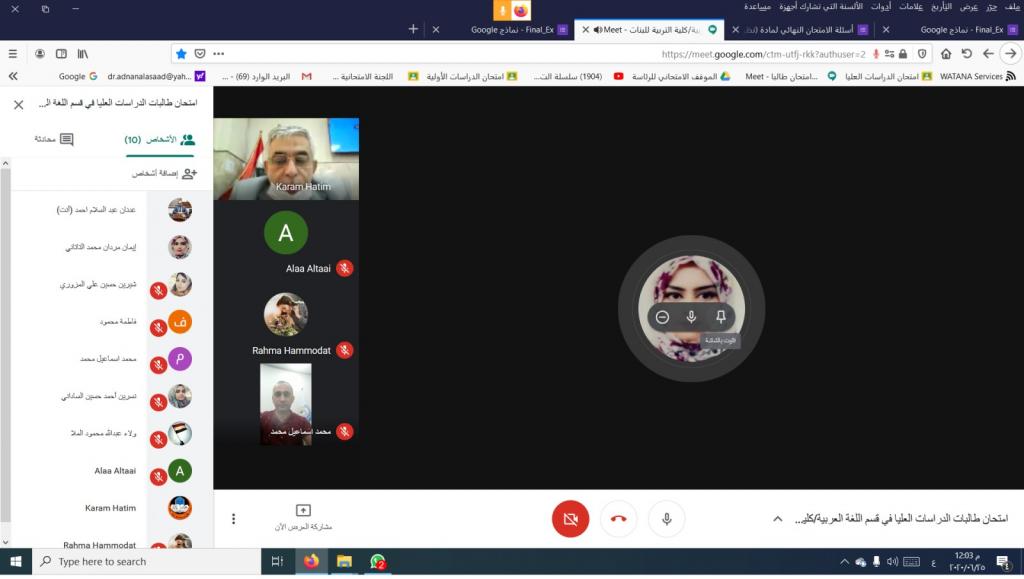Close the participants side panel
This screenshot has width=1024, height=579.
(x=18, y=104)
